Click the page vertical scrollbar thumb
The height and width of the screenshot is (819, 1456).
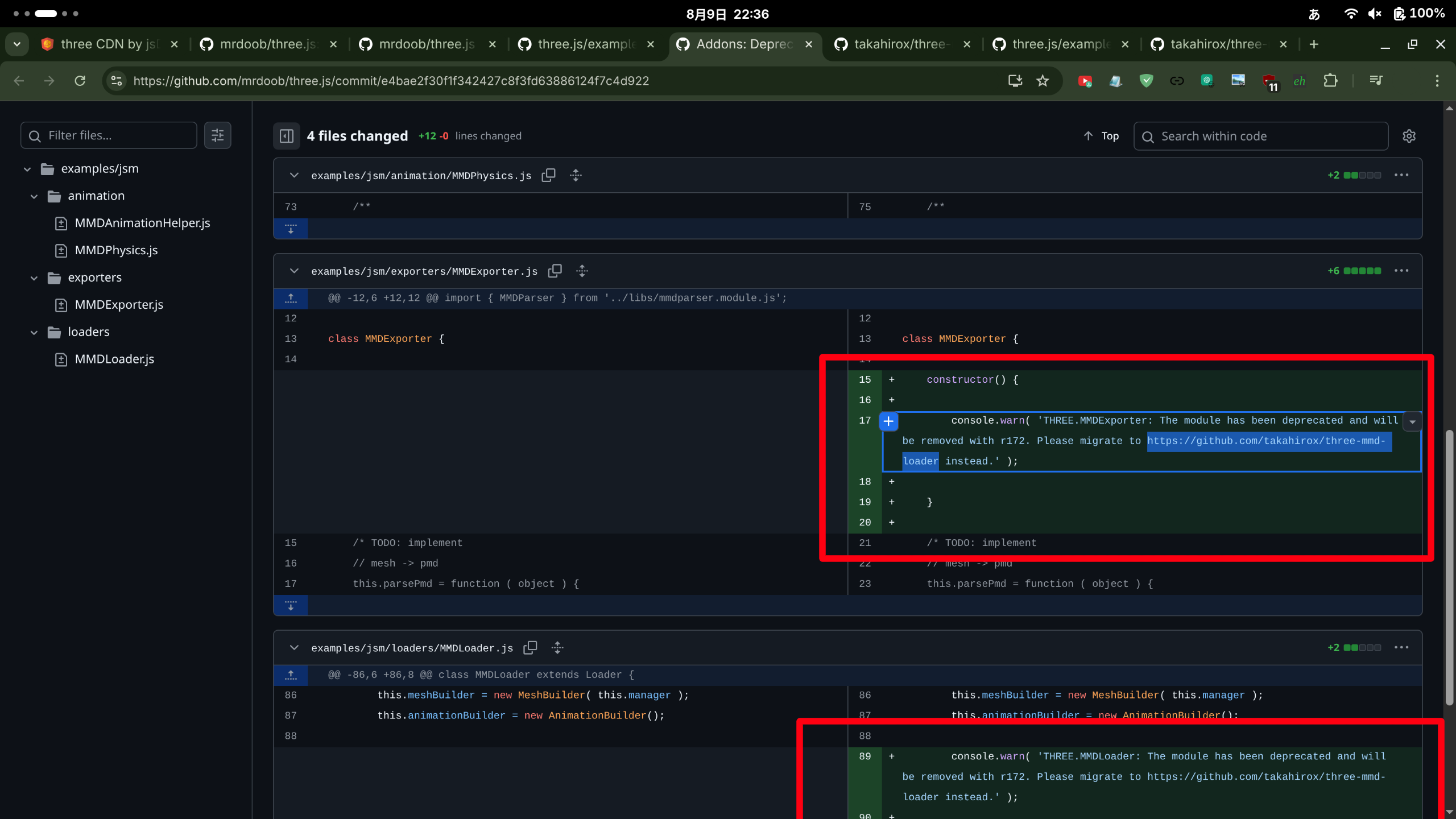(1449, 567)
